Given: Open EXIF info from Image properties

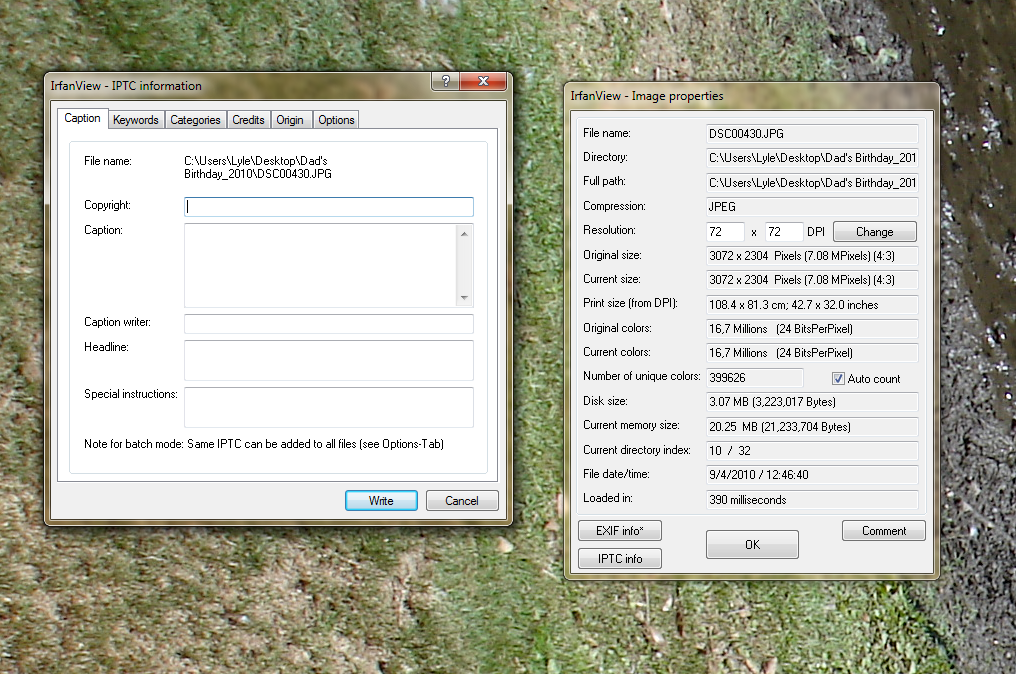Looking at the screenshot, I should 619,530.
